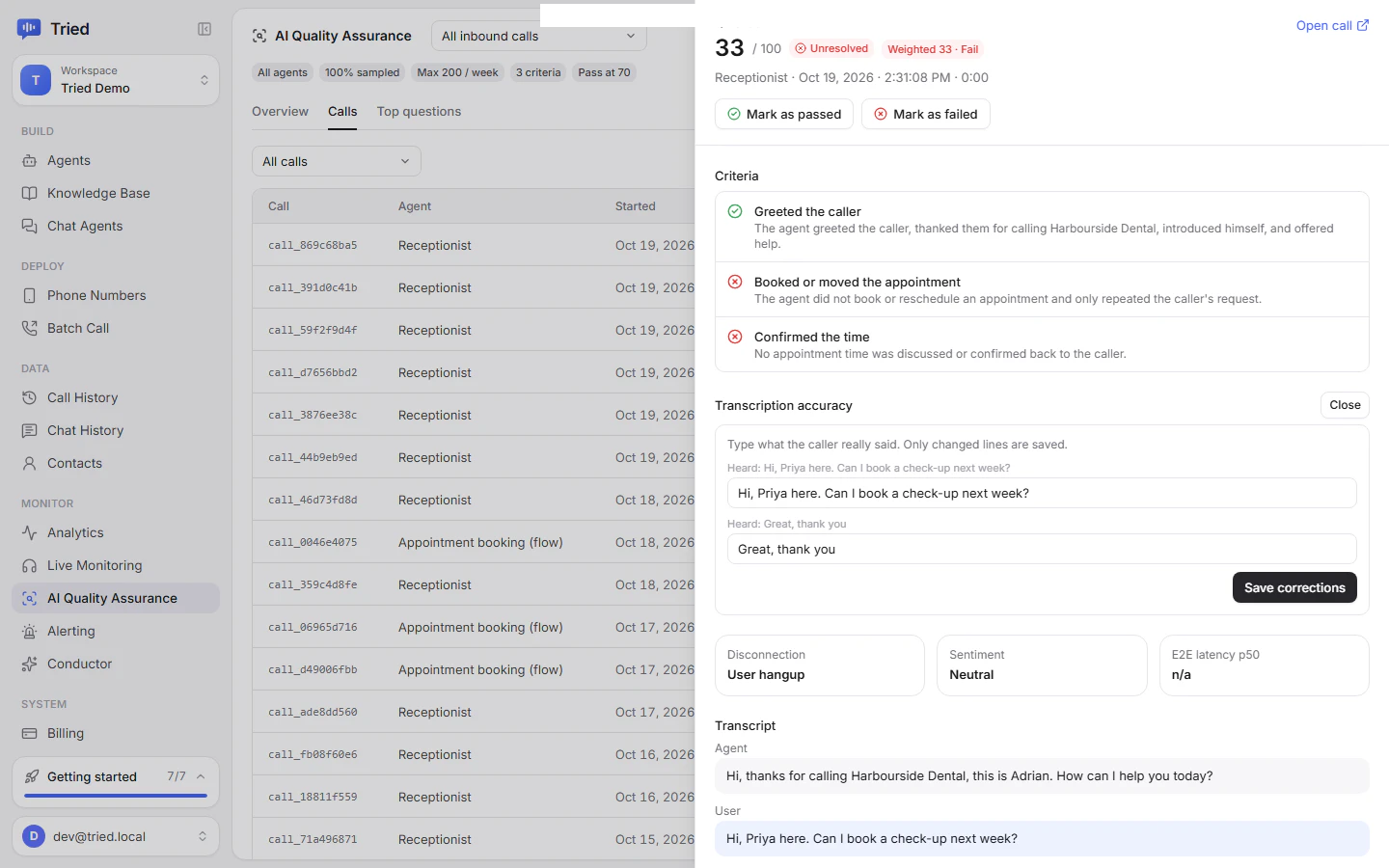Click the Phone Numbers icon

tap(30, 295)
